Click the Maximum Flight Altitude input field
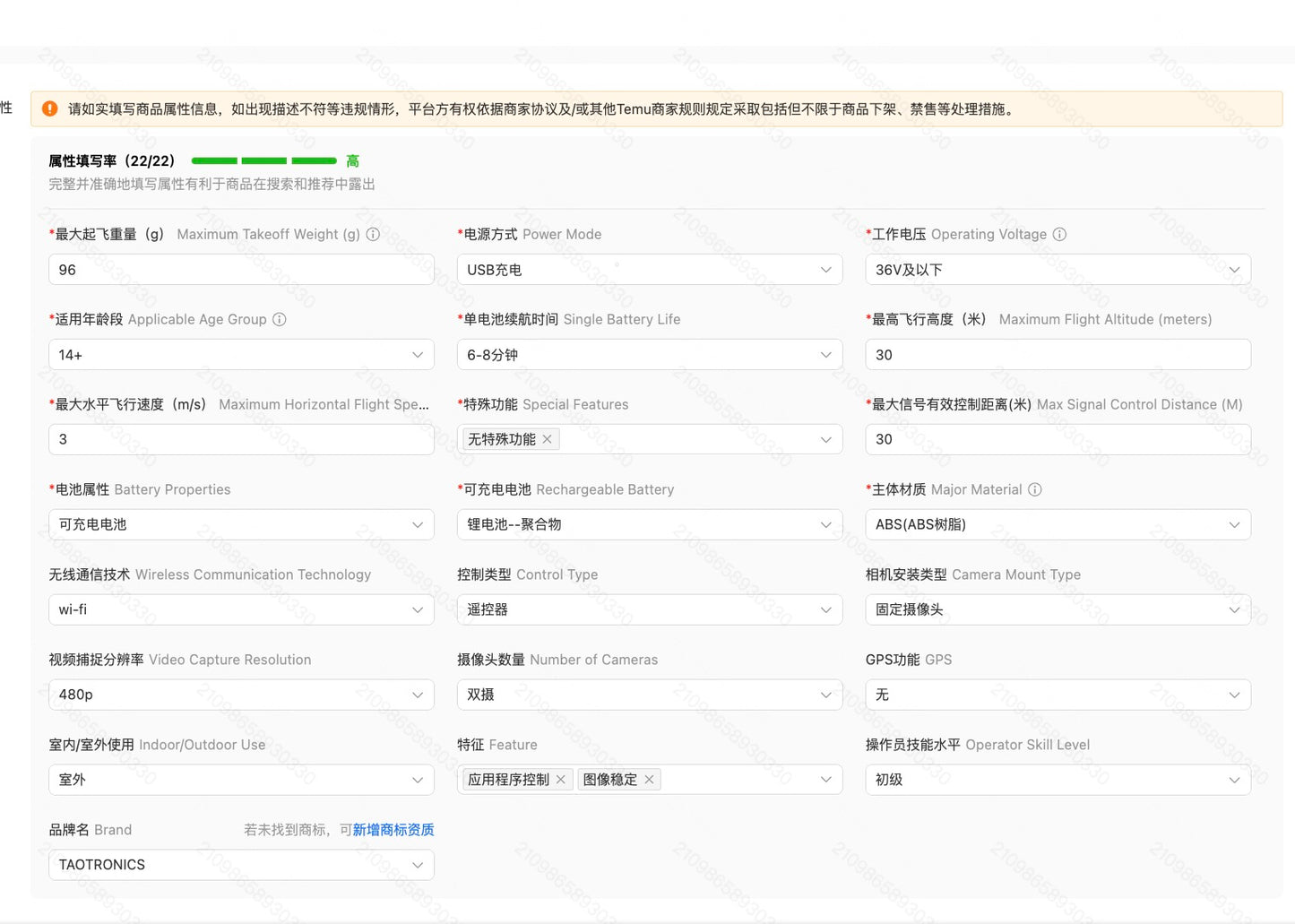The image size is (1295, 924). click(x=1058, y=355)
